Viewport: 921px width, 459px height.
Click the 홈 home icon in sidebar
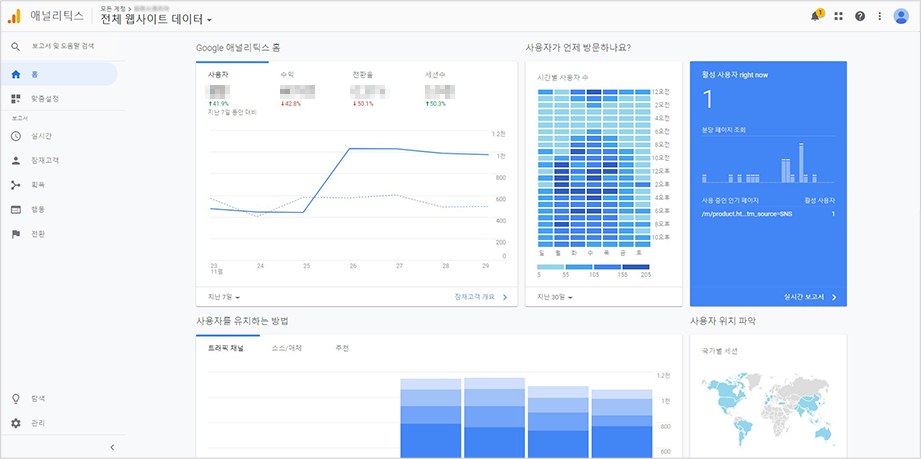pos(16,75)
